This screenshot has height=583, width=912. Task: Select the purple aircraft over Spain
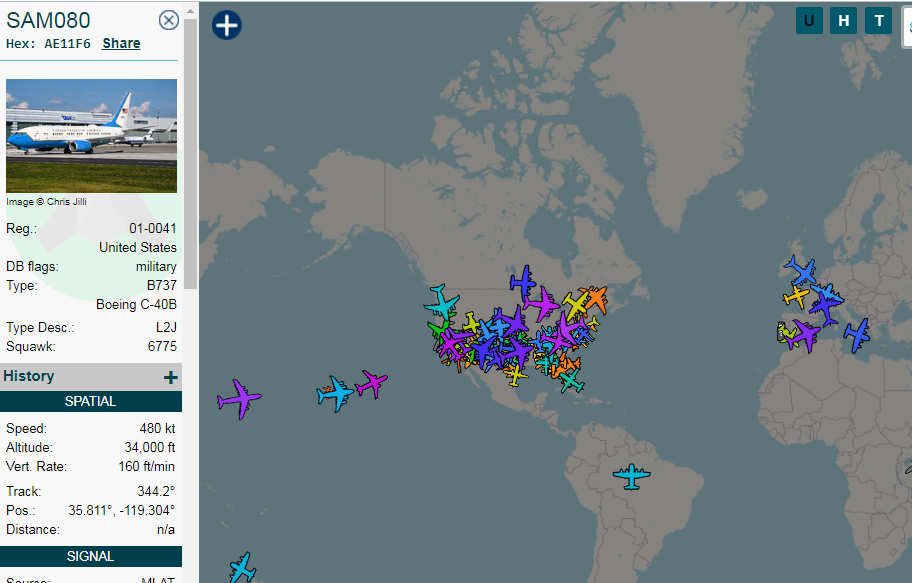pos(807,335)
